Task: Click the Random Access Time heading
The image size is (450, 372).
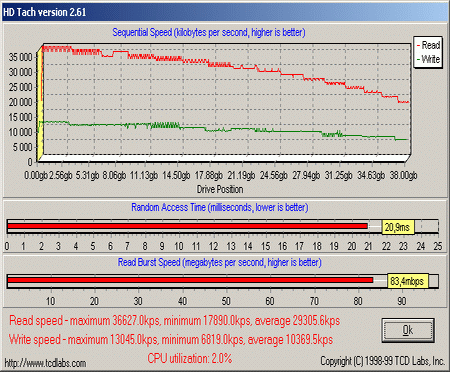Action: point(219,207)
